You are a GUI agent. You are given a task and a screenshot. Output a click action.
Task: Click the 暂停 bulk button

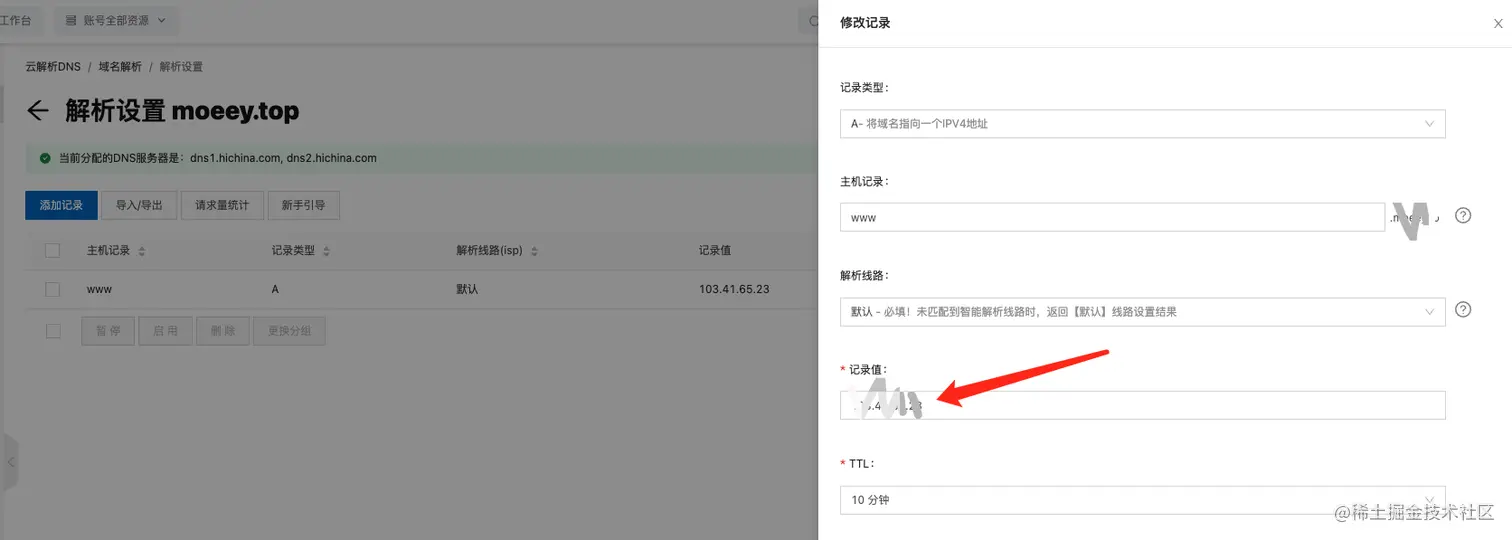coord(108,331)
